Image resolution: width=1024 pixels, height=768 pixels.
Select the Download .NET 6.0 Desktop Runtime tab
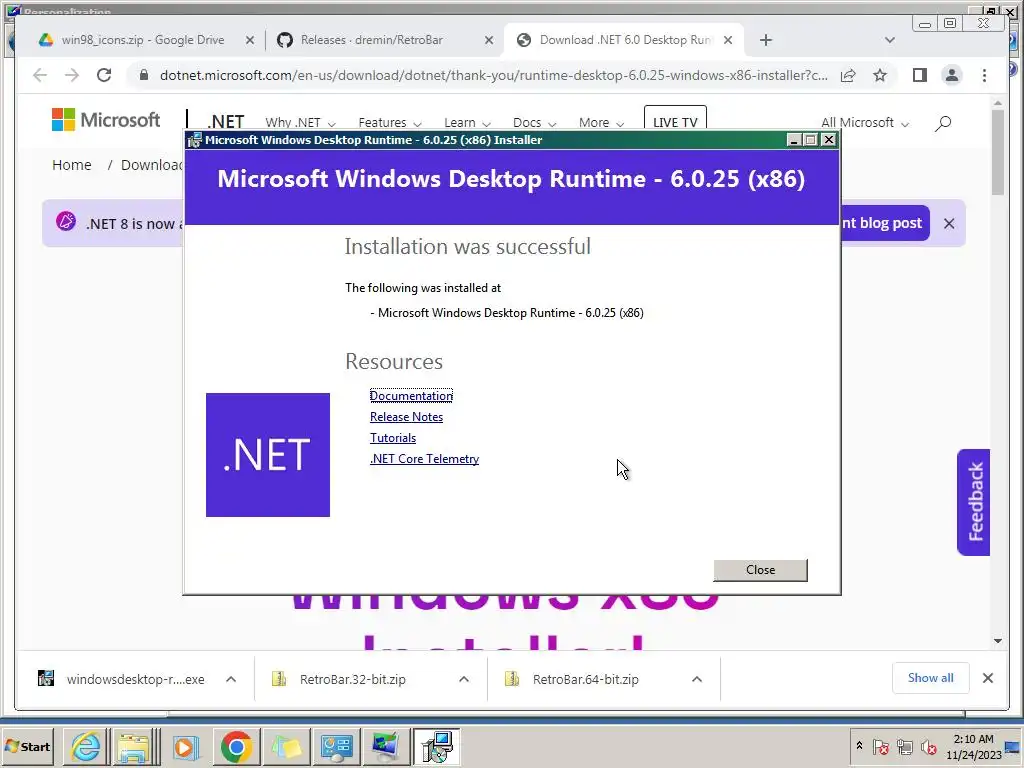pos(624,40)
